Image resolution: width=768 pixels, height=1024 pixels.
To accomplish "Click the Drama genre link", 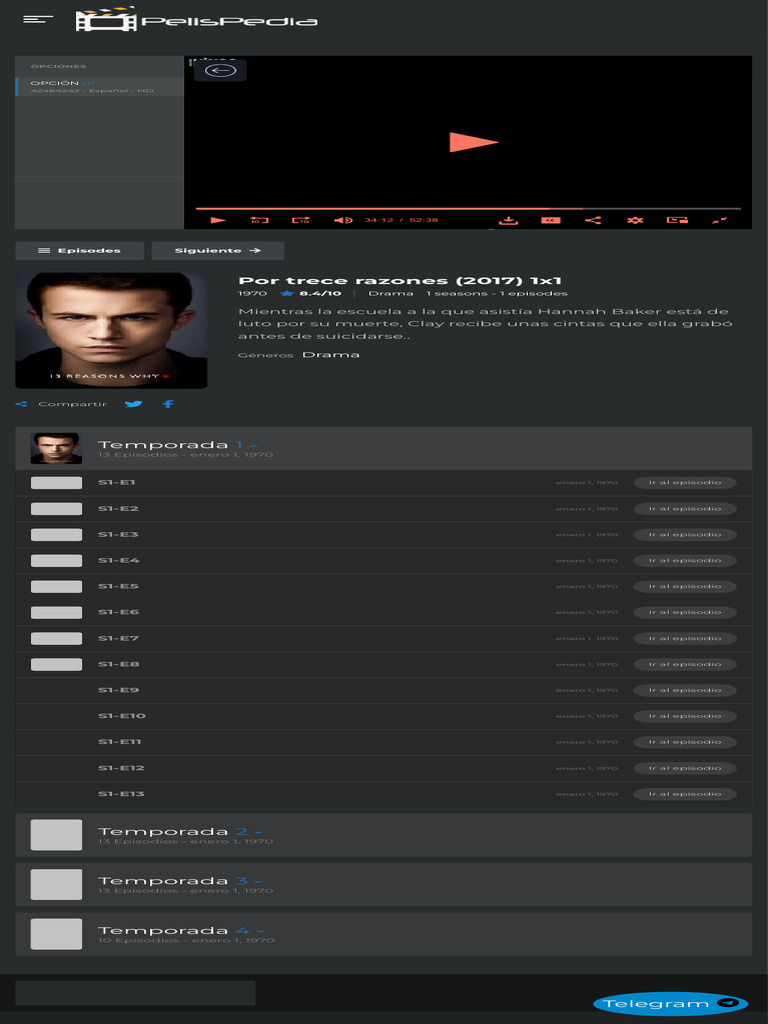I will [x=330, y=355].
